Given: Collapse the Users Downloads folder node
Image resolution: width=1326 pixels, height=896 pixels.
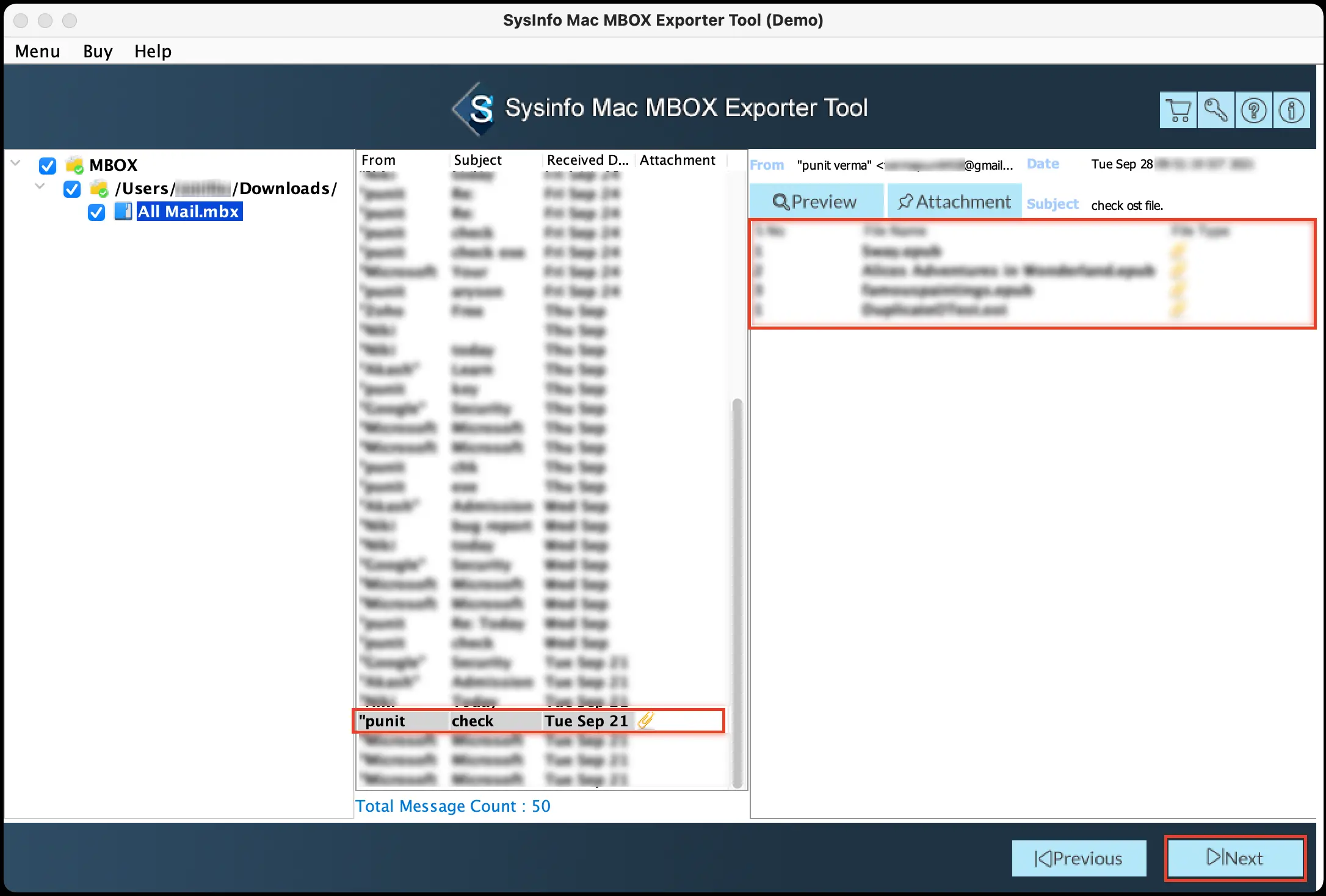Looking at the screenshot, I should [x=40, y=187].
